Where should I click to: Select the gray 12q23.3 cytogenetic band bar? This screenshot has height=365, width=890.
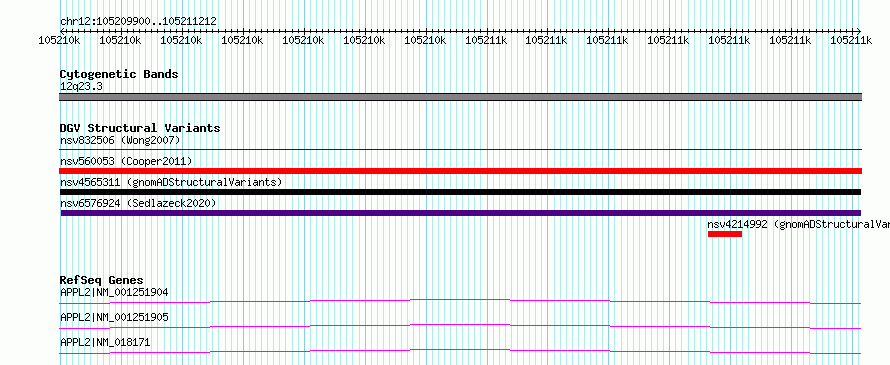click(x=460, y=97)
